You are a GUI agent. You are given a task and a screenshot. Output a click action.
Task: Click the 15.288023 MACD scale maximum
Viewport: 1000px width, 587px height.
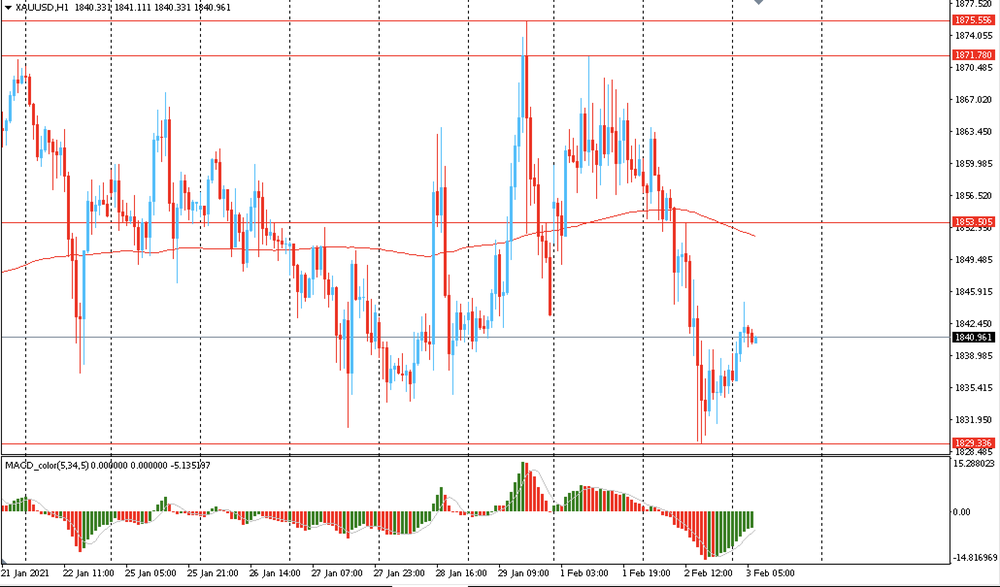point(972,464)
